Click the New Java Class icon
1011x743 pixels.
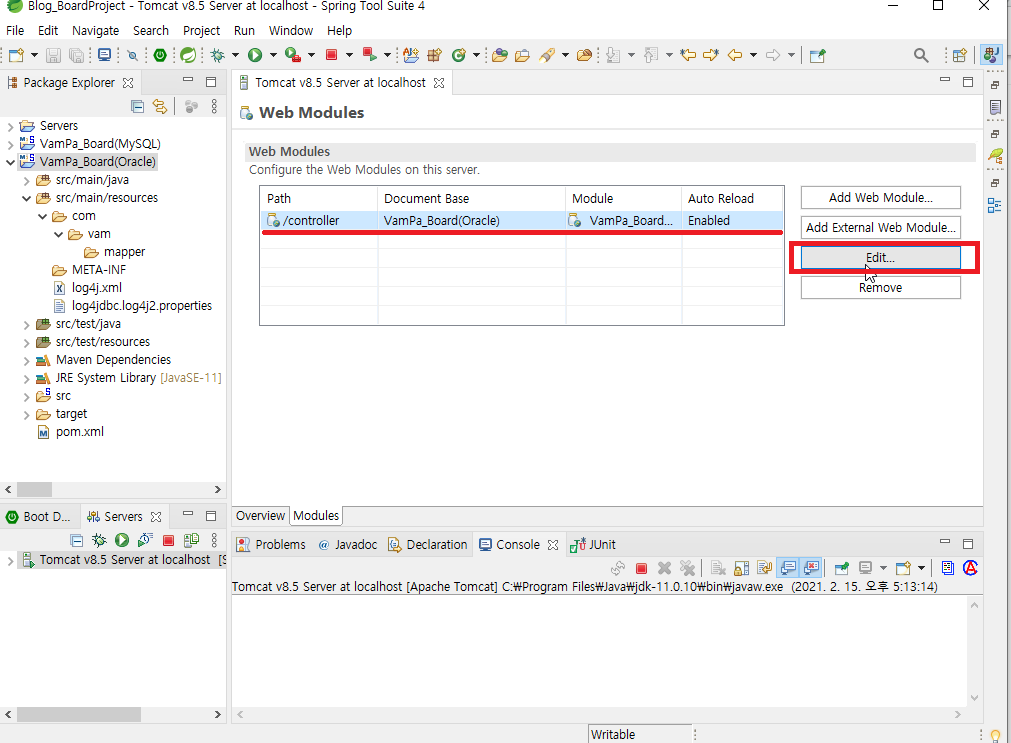click(x=459, y=55)
